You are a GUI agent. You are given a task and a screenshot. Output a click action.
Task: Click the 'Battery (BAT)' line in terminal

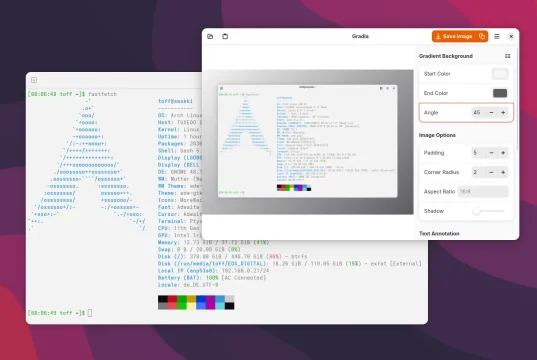[x=212, y=278]
